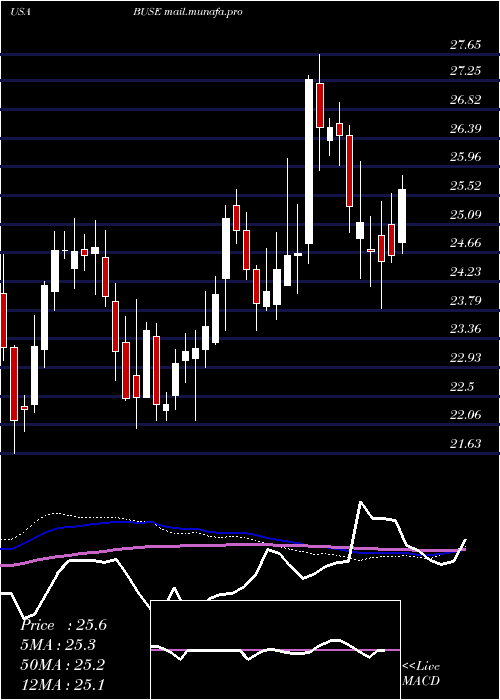Viewport: 500px width, 700px height.
Task: Click the 24.66 price axis label
Action: pyautogui.click(x=465, y=243)
